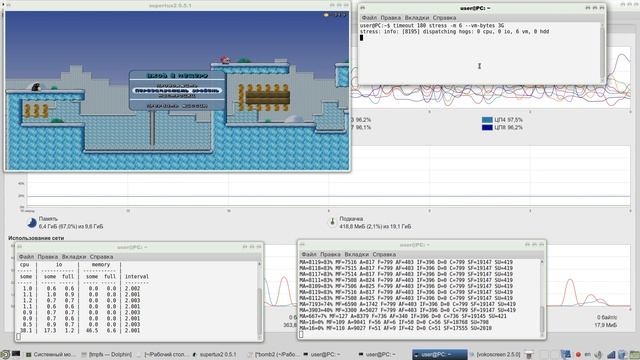
Task: Click the '418,8 МиБ (2,1%) из 19,1 ГиБ' swap value
Action: click(375, 227)
